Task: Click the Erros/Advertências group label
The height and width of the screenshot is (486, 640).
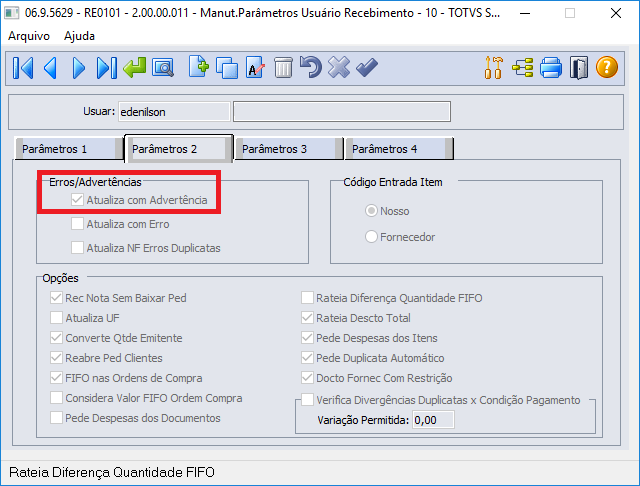Action: (x=95, y=182)
